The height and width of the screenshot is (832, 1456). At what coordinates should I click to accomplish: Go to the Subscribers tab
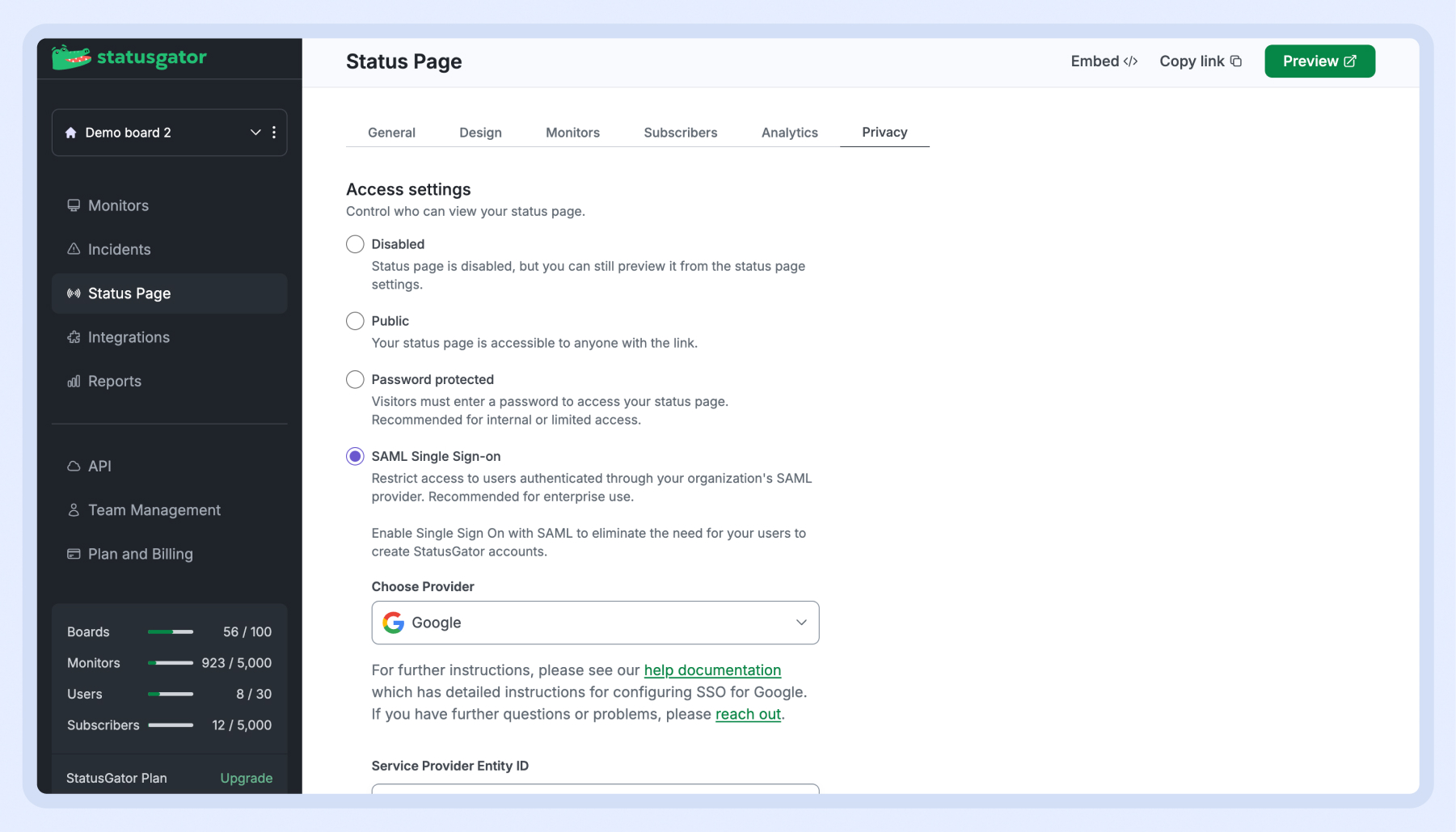[680, 133]
